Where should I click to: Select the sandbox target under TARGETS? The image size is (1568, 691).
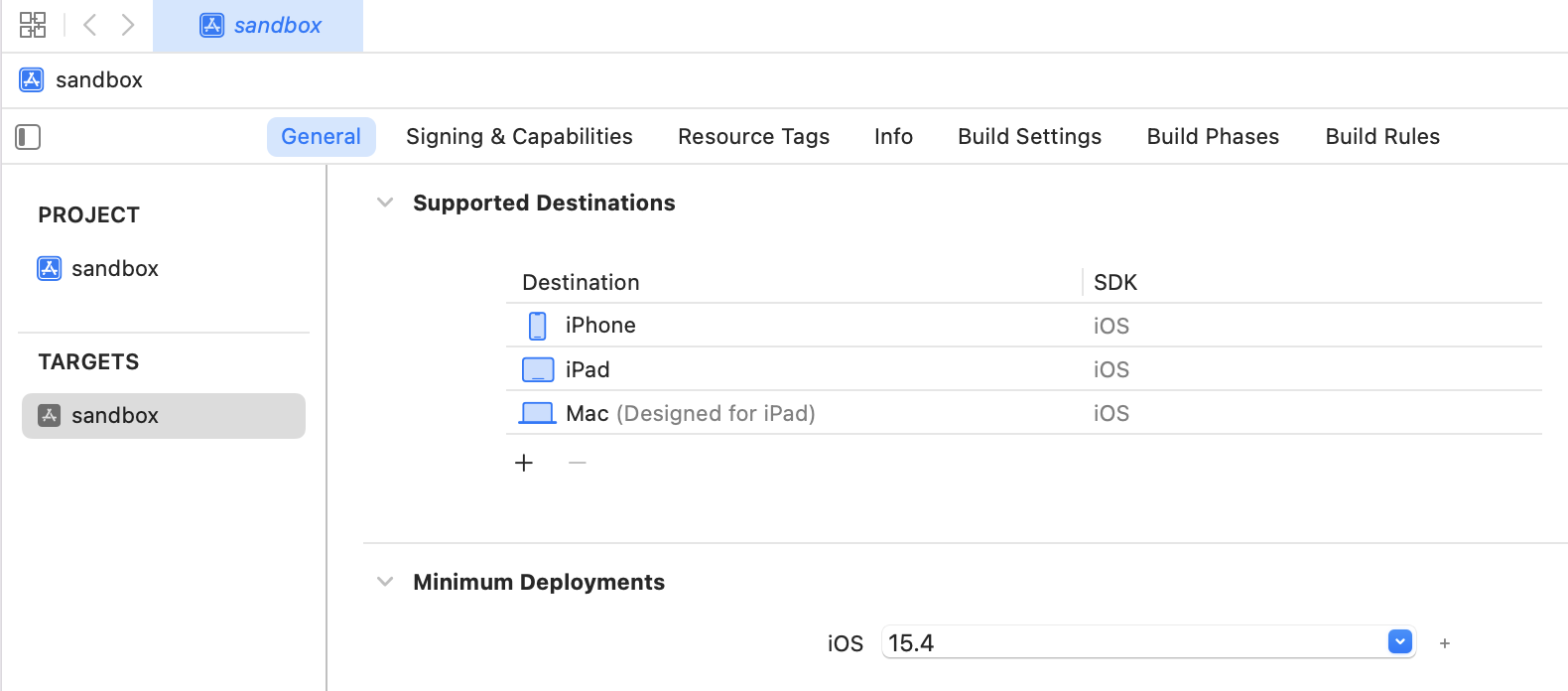(164, 416)
